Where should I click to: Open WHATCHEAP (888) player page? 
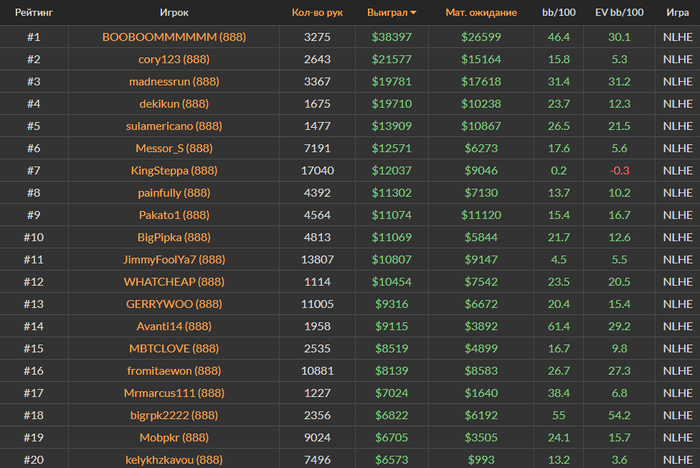point(174,282)
